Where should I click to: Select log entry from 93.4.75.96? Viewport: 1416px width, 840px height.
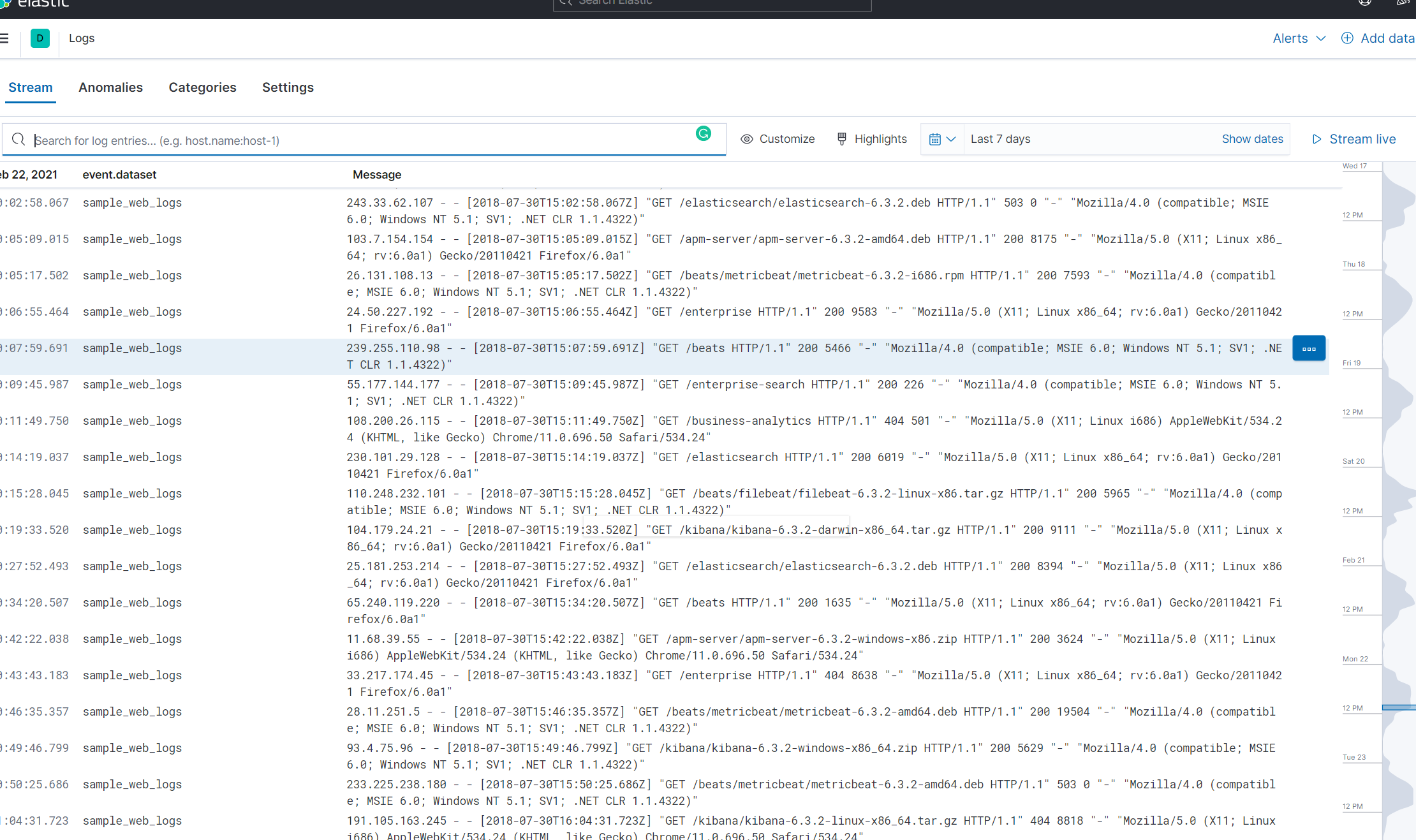[x=665, y=756]
